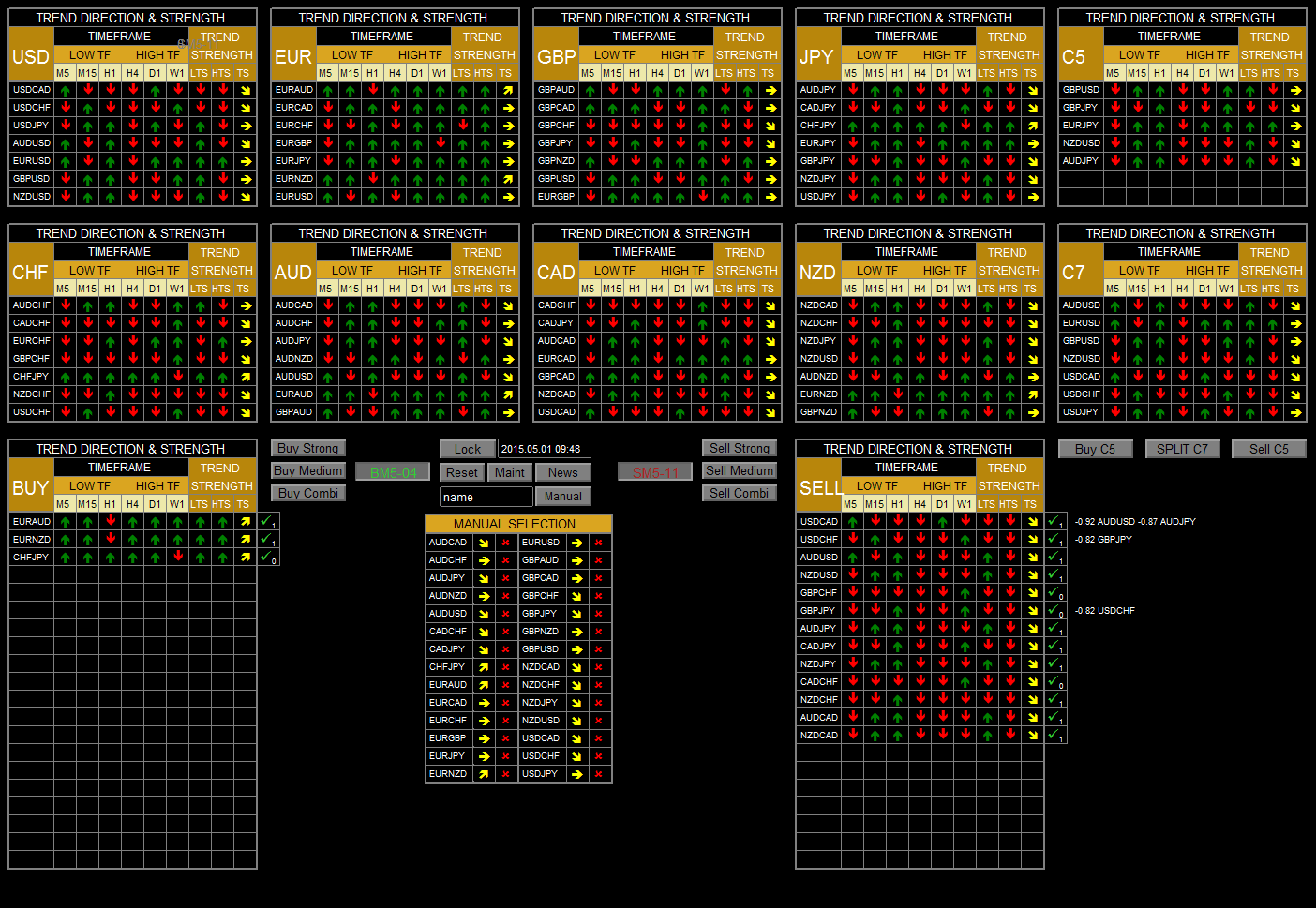Click the Sell Medium button
This screenshot has height=908, width=1316.
click(740, 471)
